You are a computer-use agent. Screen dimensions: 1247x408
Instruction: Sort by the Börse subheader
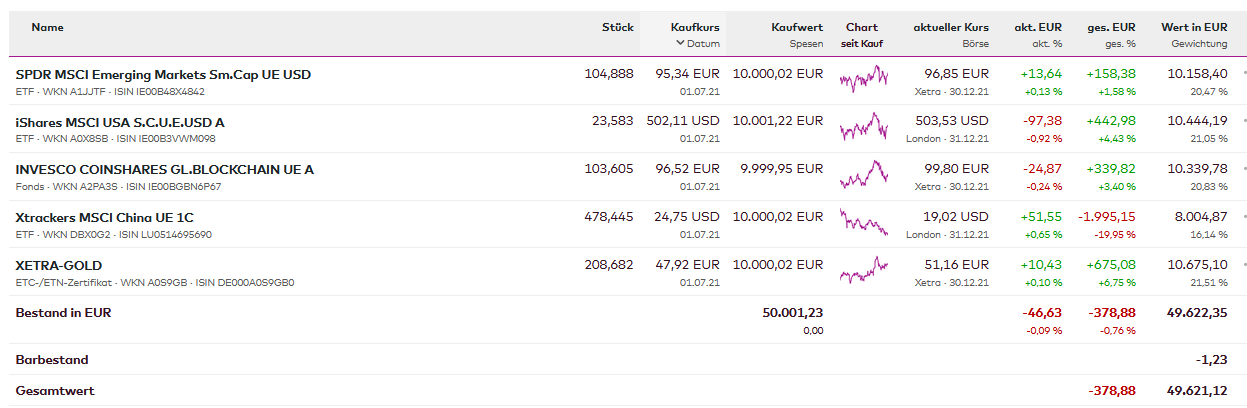click(x=975, y=44)
